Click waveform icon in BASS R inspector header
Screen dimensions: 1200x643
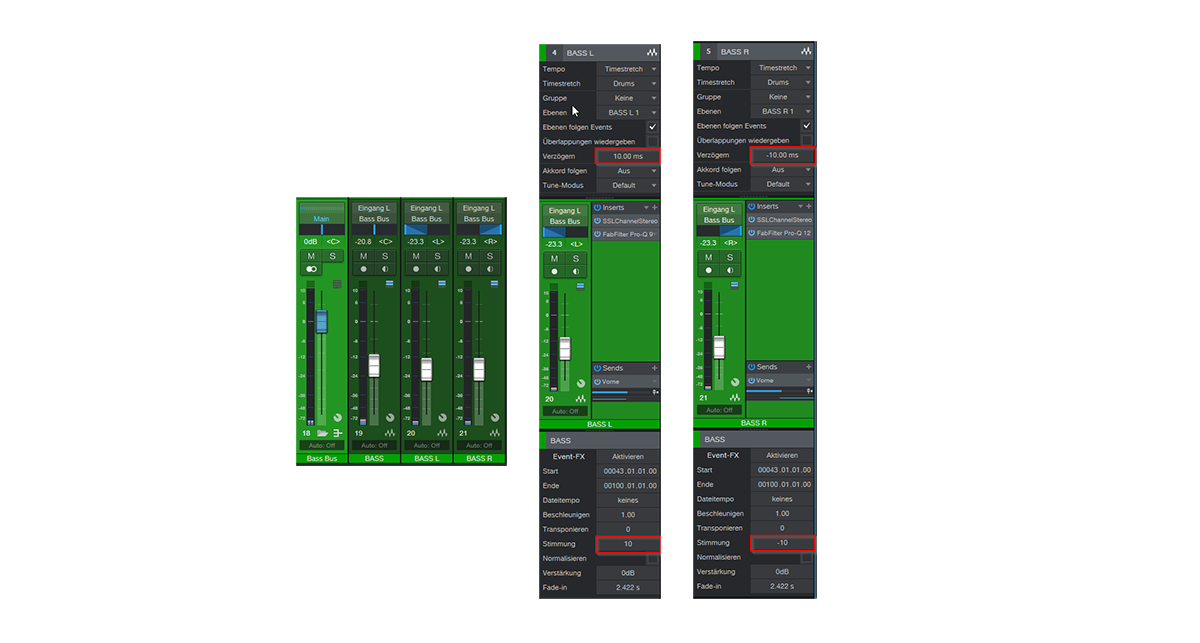point(806,51)
